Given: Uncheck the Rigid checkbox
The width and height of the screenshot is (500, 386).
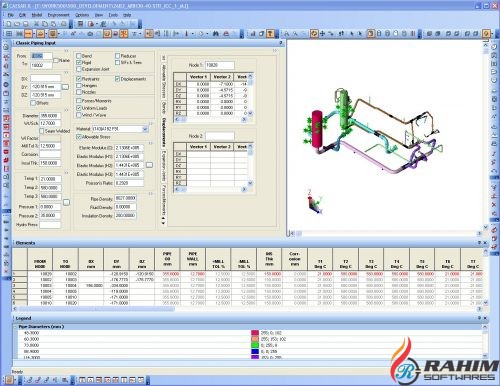Looking at the screenshot, I should 79,62.
